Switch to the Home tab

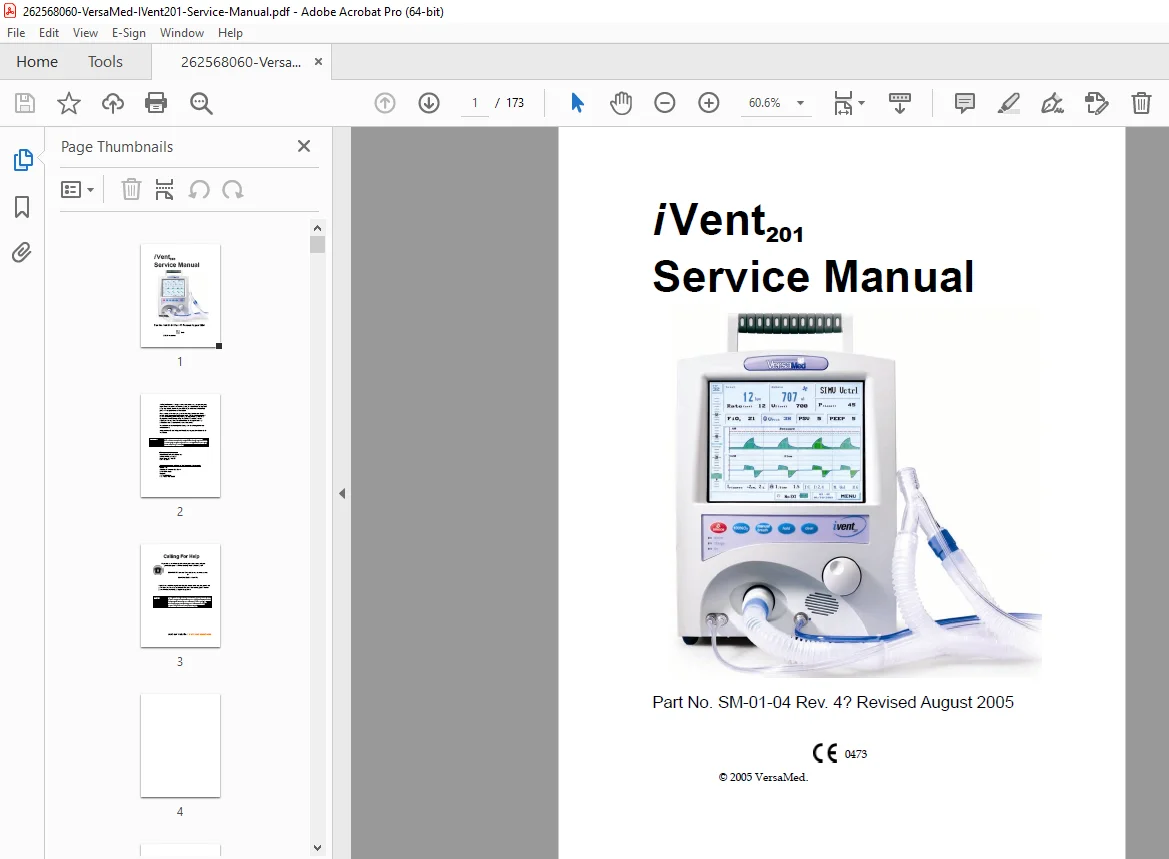37,62
